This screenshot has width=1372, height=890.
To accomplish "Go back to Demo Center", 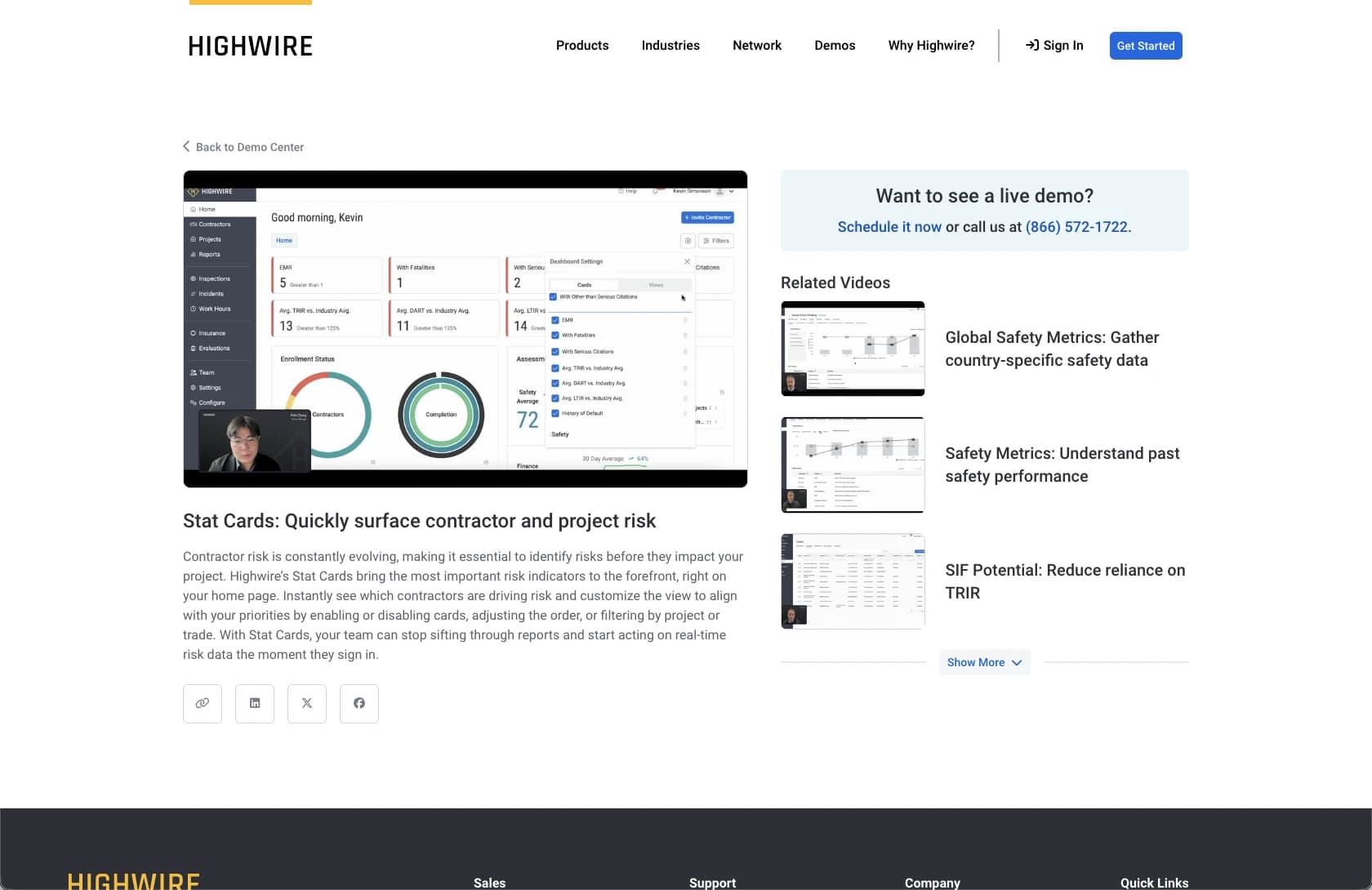I will [243, 147].
